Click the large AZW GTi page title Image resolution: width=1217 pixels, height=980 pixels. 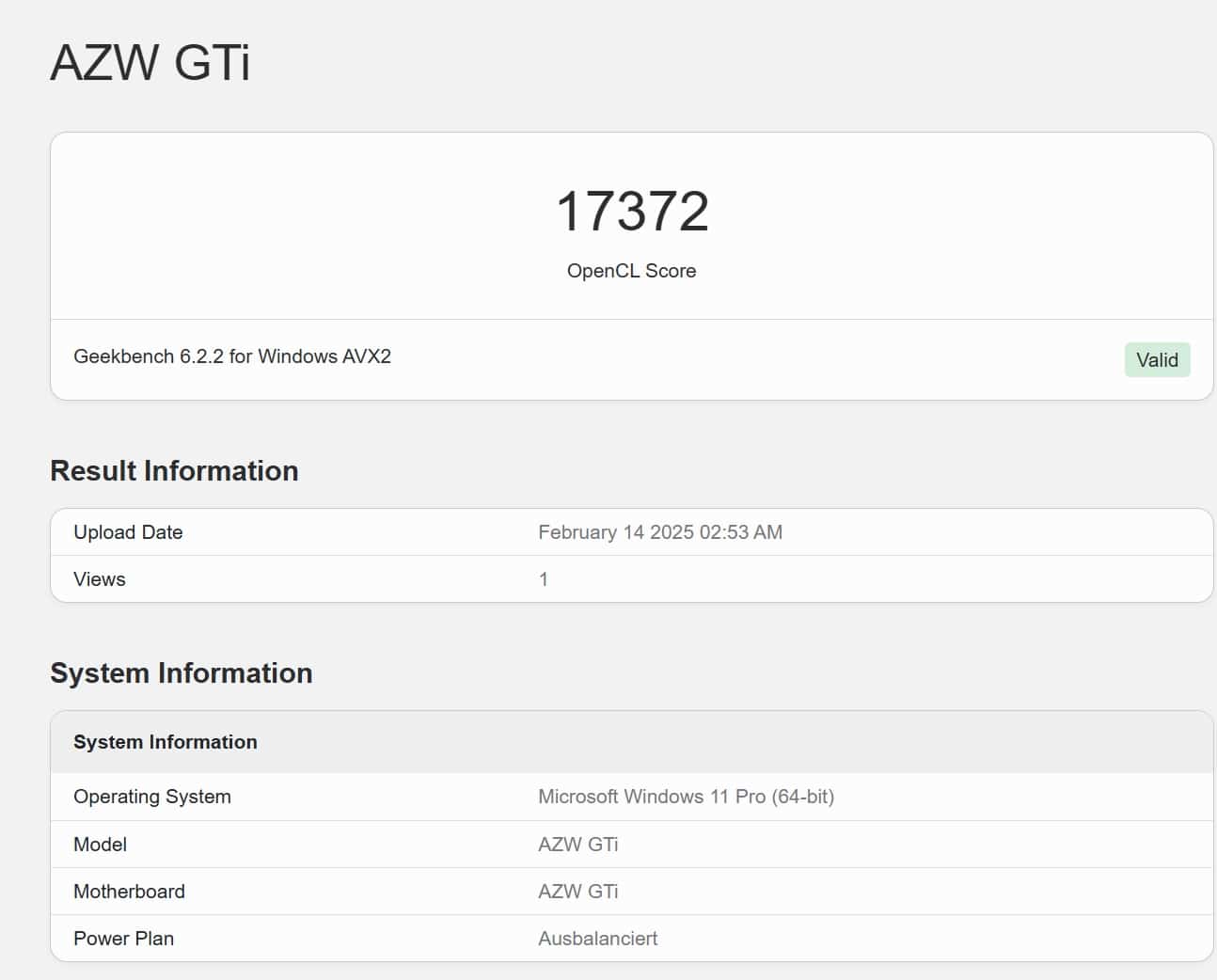[150, 63]
